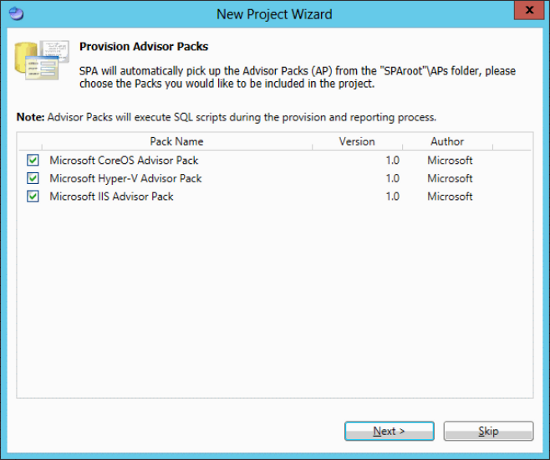Click the Provision Advisor Packs database icon

(41, 60)
